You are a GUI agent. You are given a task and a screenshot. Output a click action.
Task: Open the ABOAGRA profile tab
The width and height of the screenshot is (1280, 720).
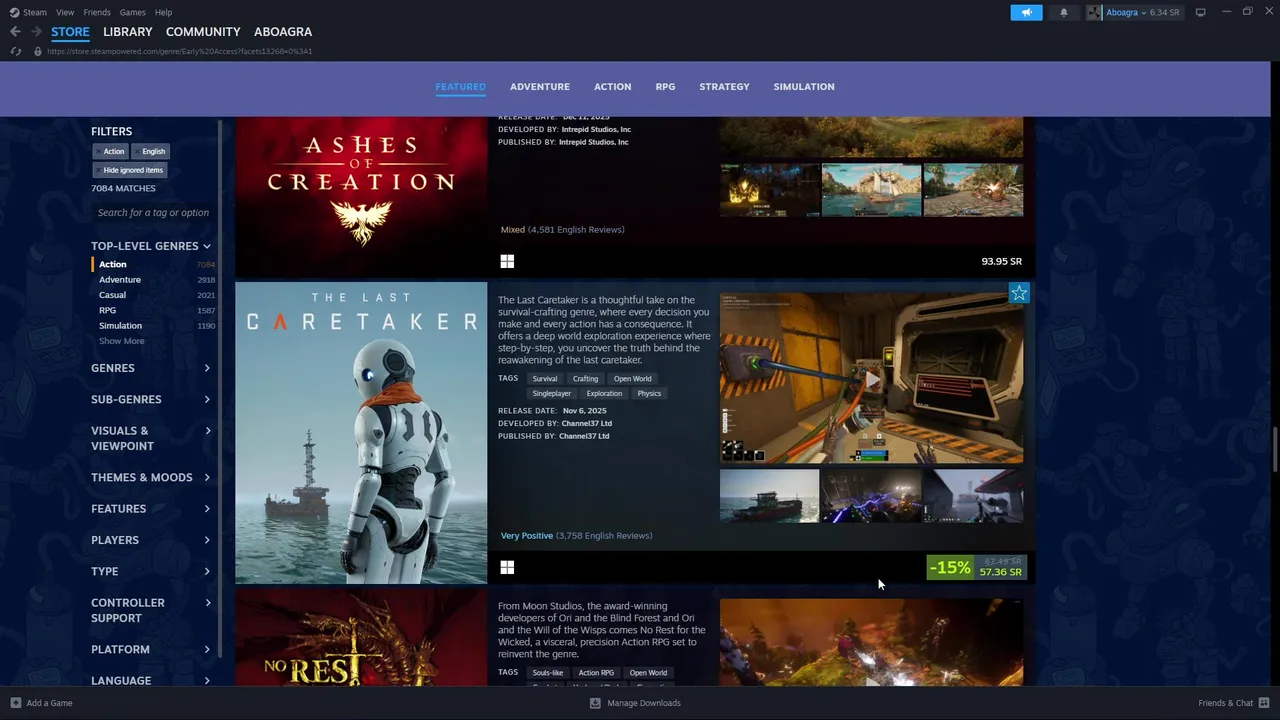283,32
